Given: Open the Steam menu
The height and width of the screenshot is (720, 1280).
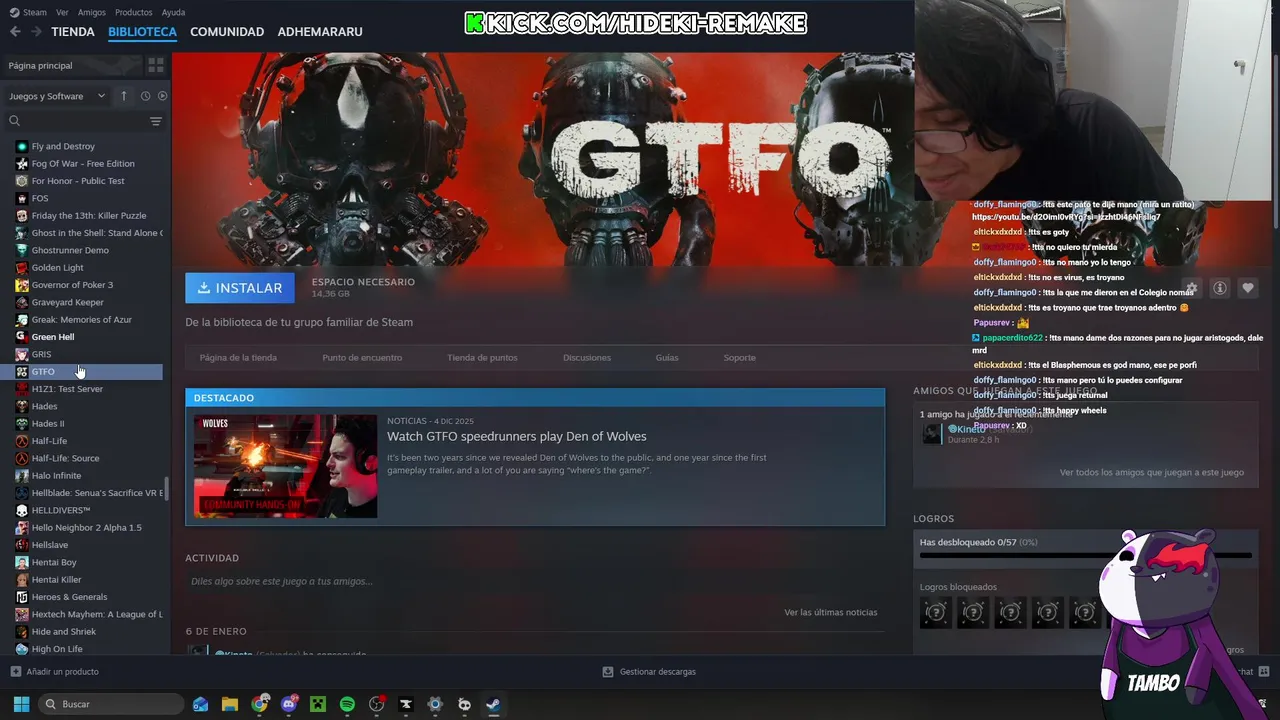Looking at the screenshot, I should (29, 12).
